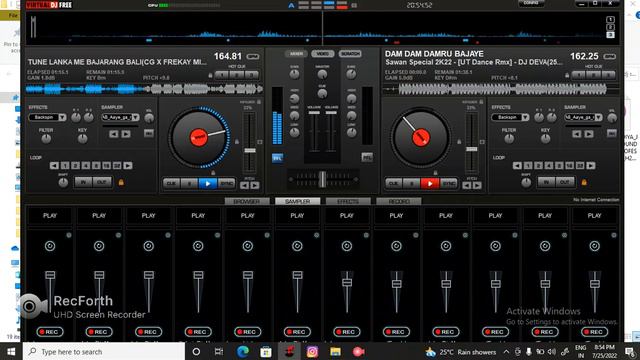
Task: Open the right deck Backspin effect dropdown
Action: coord(525,118)
